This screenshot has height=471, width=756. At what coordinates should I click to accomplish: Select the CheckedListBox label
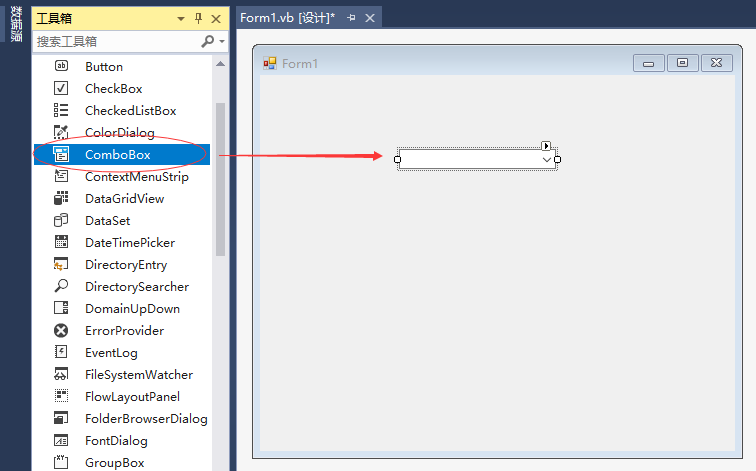pos(131,110)
